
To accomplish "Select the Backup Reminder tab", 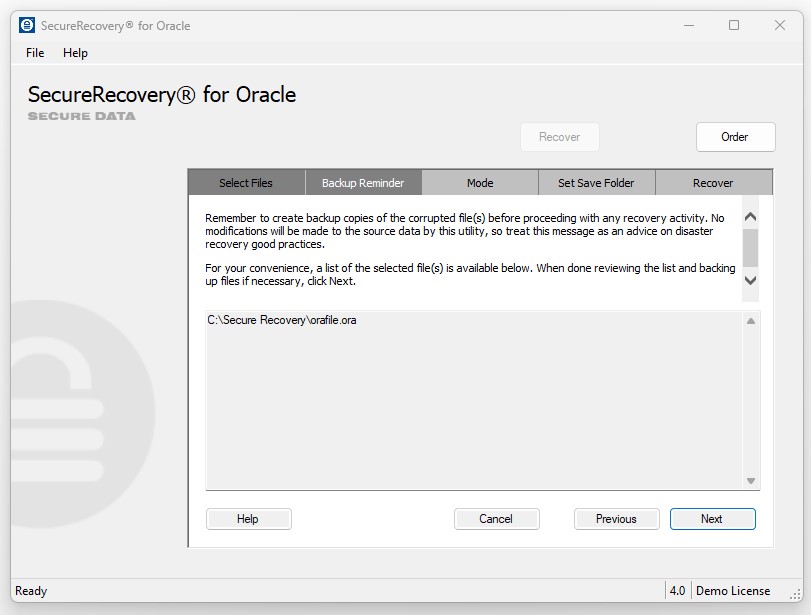I will click(363, 183).
